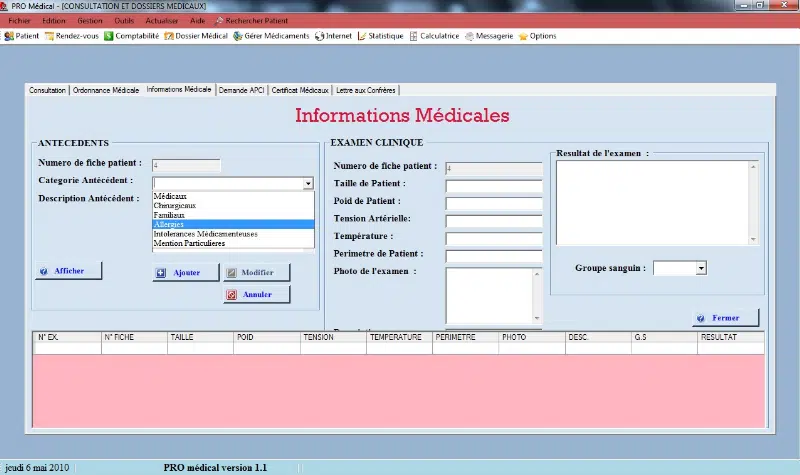Switch to Ordonnance Médicale tab
The width and height of the screenshot is (800, 475).
106,90
